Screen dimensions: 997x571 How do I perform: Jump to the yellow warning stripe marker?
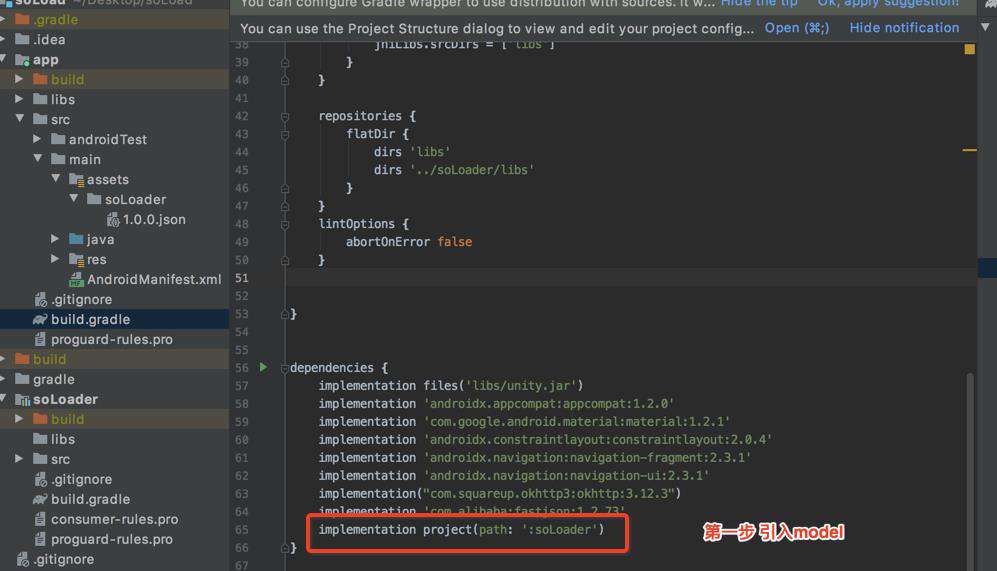pyautogui.click(x=970, y=150)
